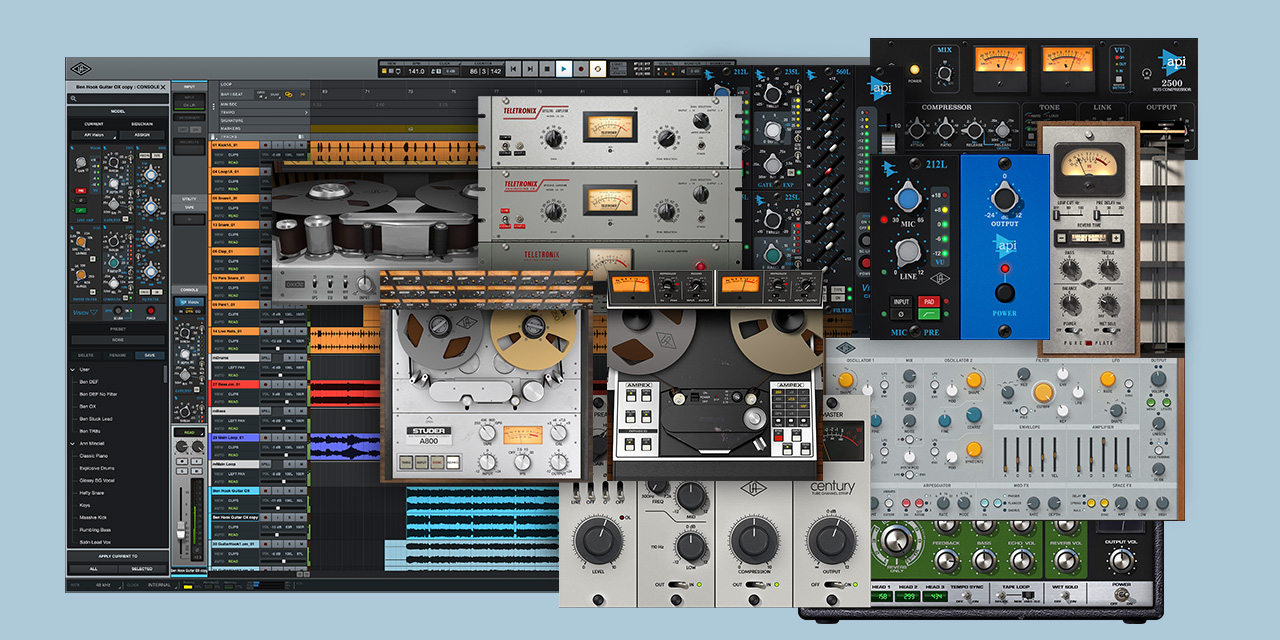Click the Save preset button
The height and width of the screenshot is (640, 1280).
(149, 354)
